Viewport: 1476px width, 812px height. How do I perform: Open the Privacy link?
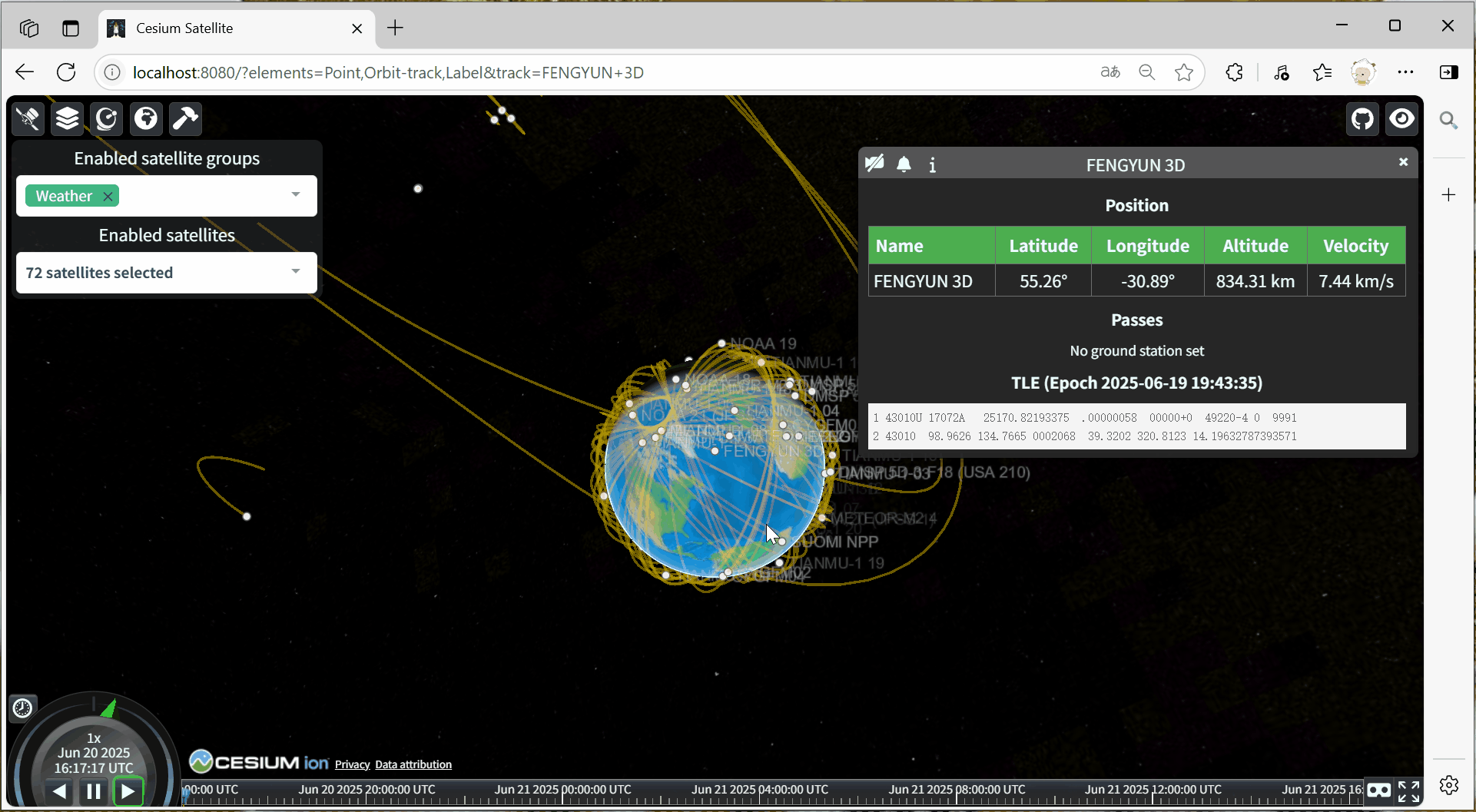(353, 764)
